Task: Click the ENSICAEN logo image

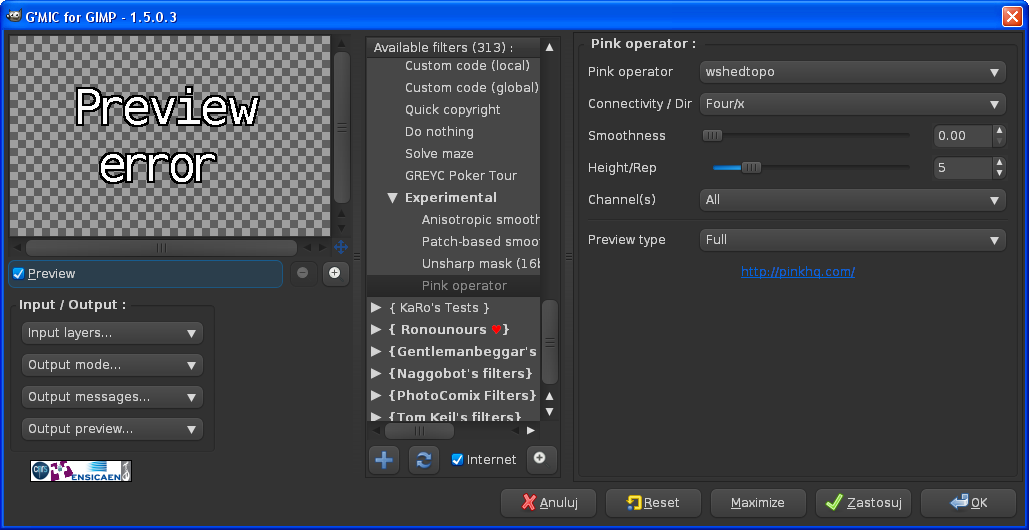Action: tap(81, 471)
